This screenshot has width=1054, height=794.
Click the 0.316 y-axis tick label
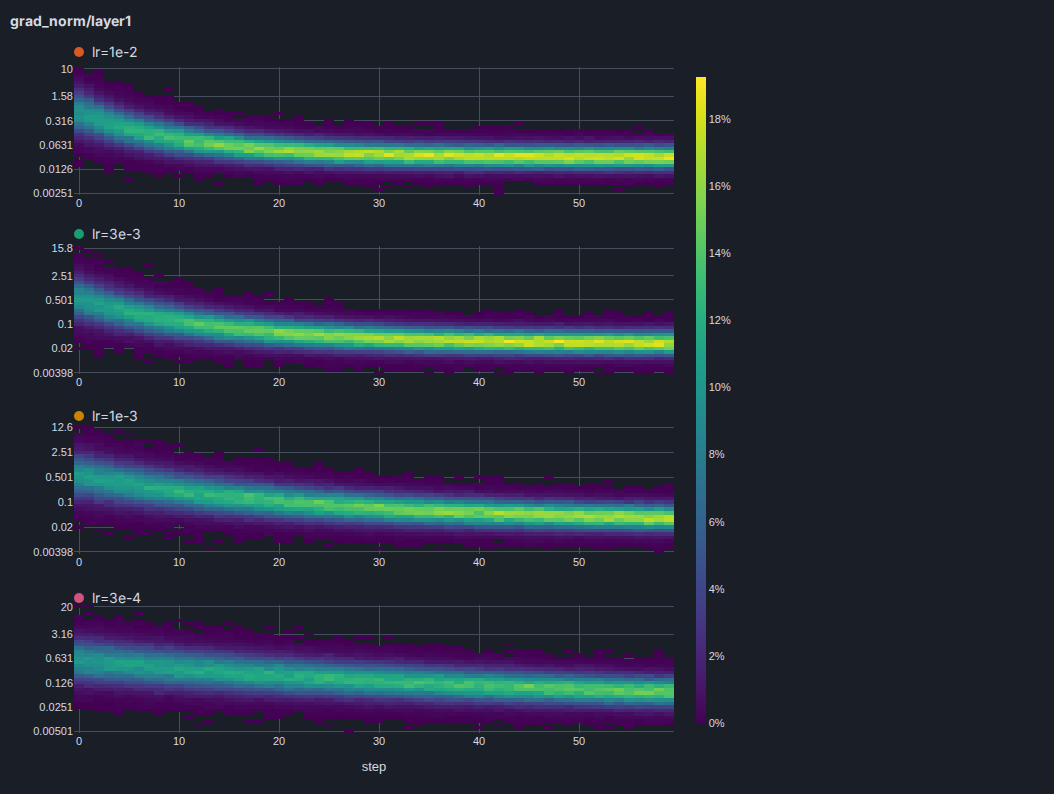pyautogui.click(x=59, y=121)
